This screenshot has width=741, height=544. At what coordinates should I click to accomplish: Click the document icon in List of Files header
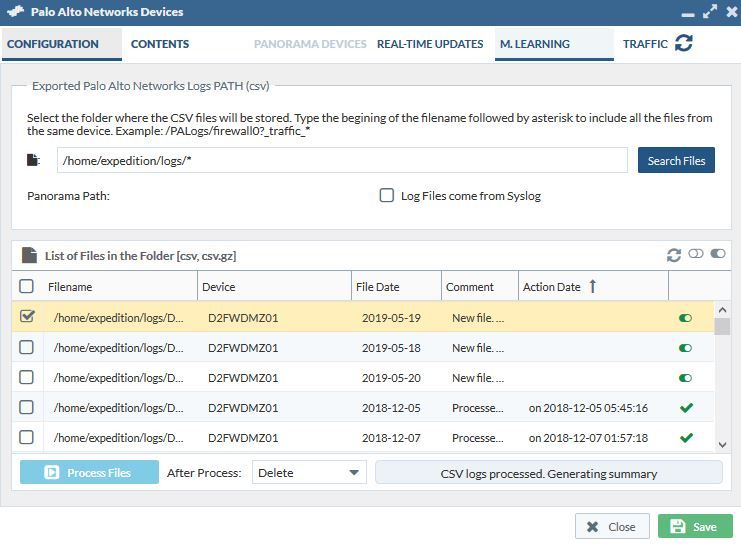[x=29, y=255]
